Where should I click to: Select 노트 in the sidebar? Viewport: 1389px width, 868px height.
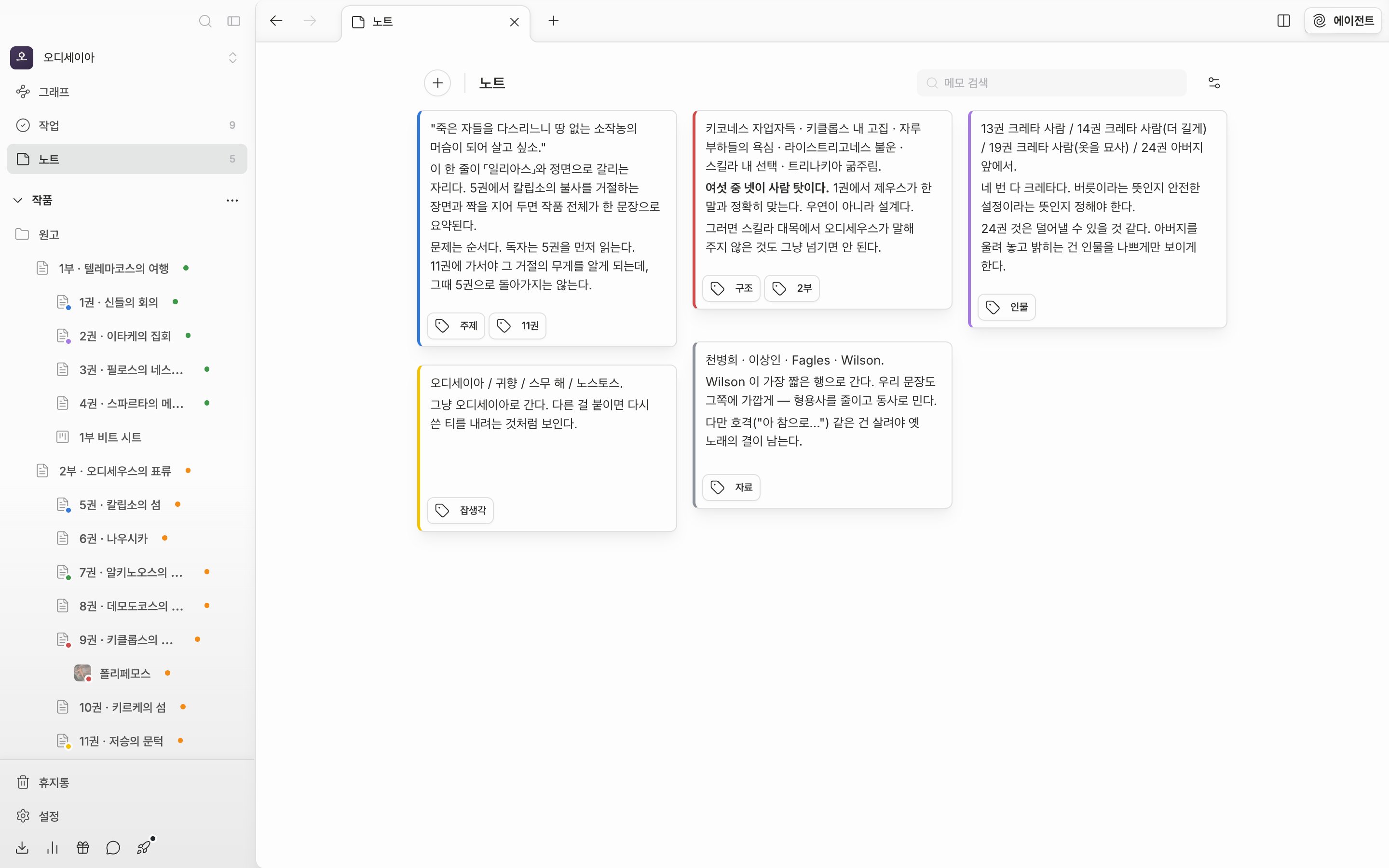click(127, 159)
